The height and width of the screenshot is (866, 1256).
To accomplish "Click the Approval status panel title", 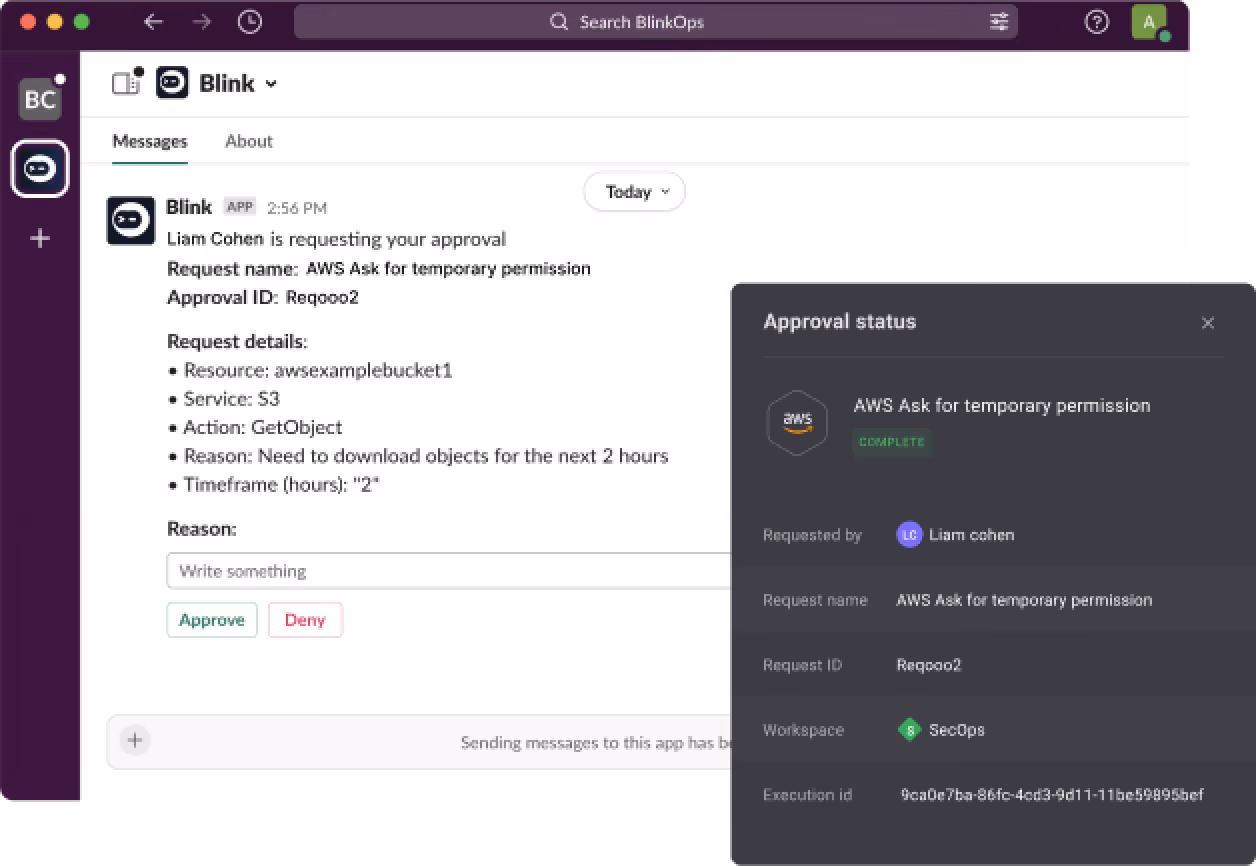I will [x=840, y=322].
